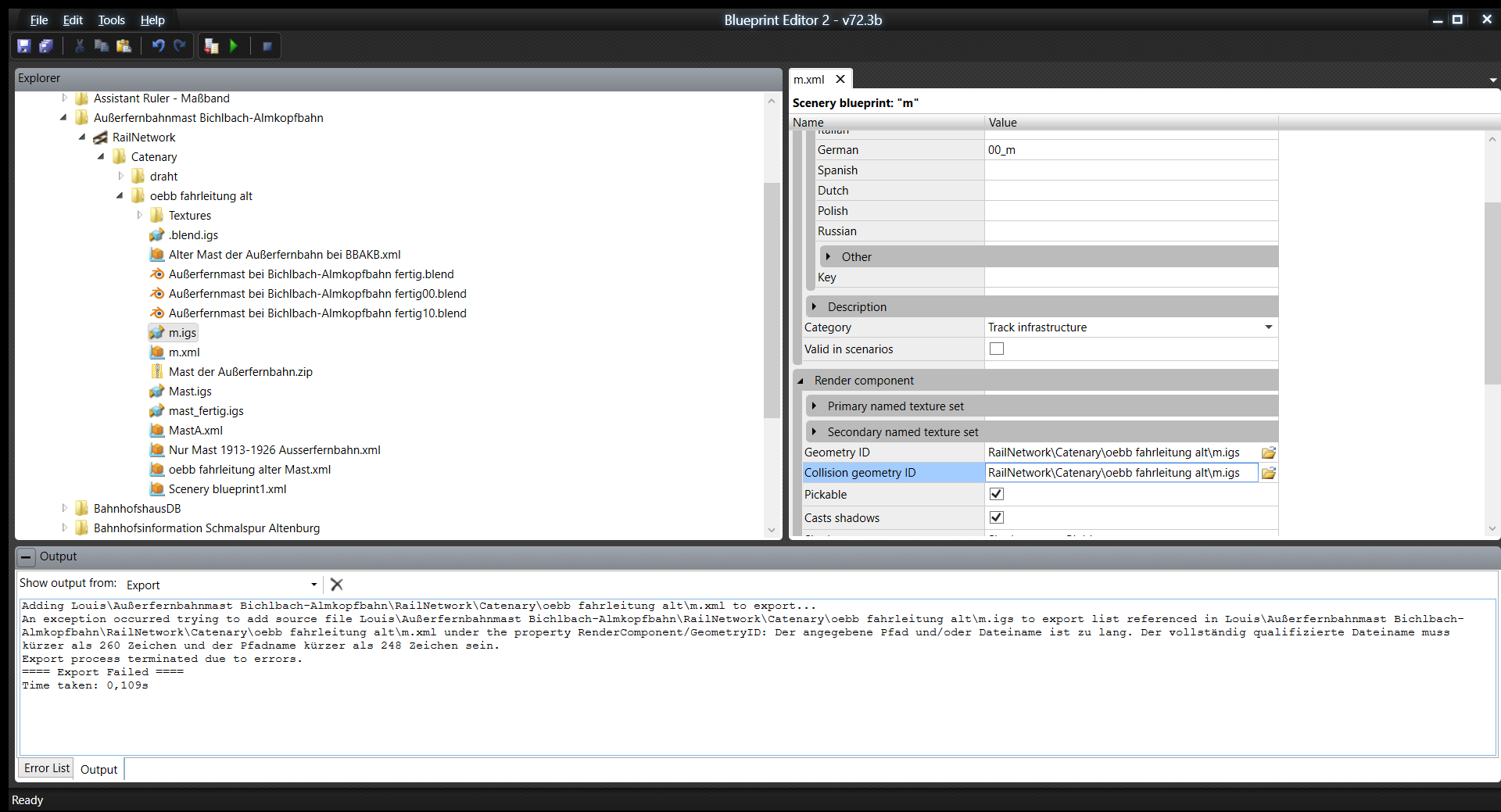Uncheck the Pickable checkbox

coord(997,494)
